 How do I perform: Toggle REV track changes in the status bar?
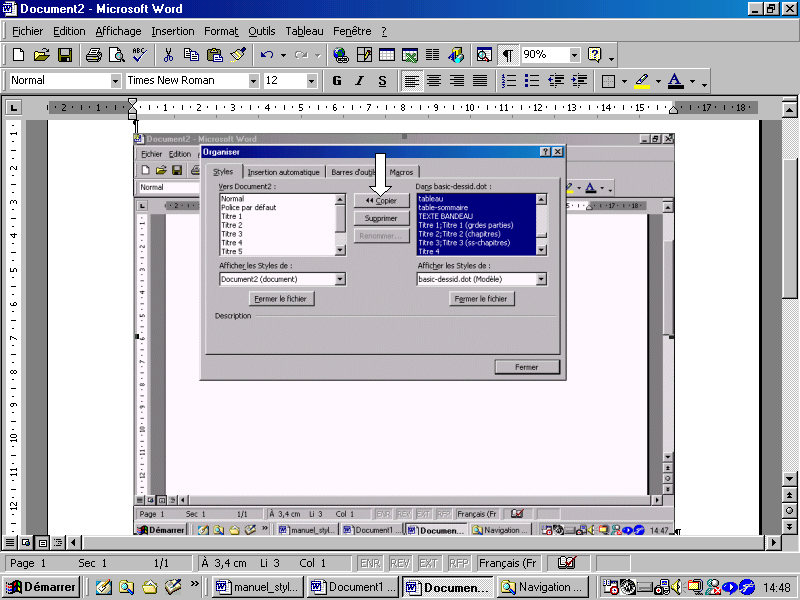(x=400, y=563)
